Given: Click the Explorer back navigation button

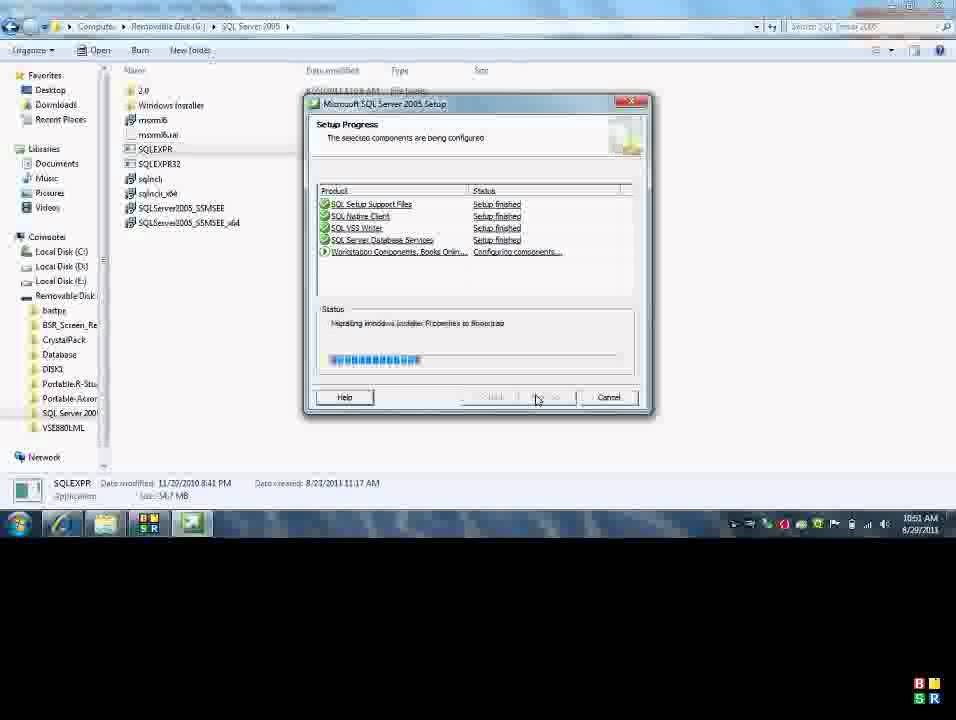Looking at the screenshot, I should pyautogui.click(x=10, y=27).
